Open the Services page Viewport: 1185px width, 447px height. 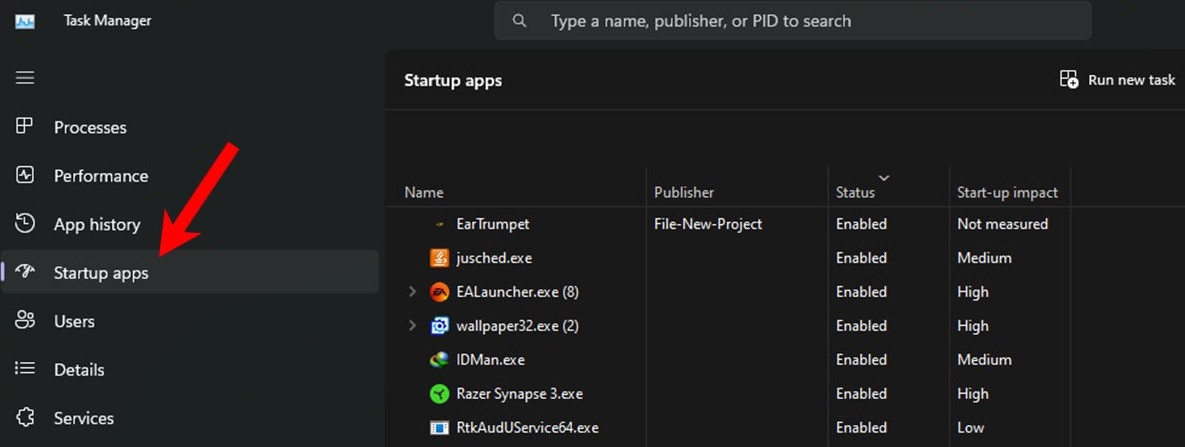190,418
